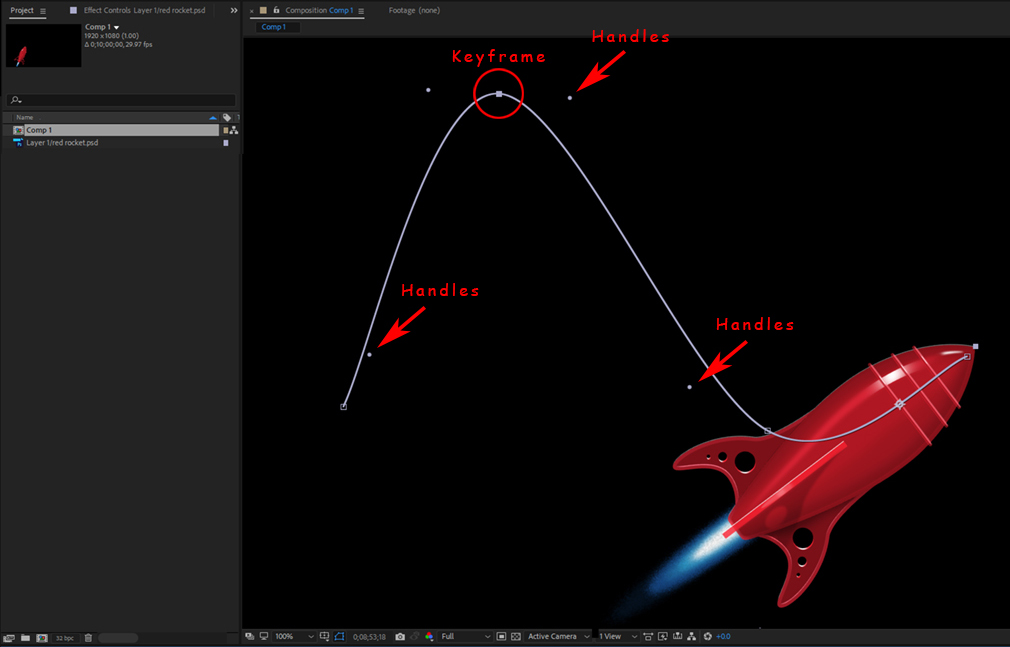Delete the selected item via trash icon
This screenshot has height=647, width=1010.
click(88, 638)
